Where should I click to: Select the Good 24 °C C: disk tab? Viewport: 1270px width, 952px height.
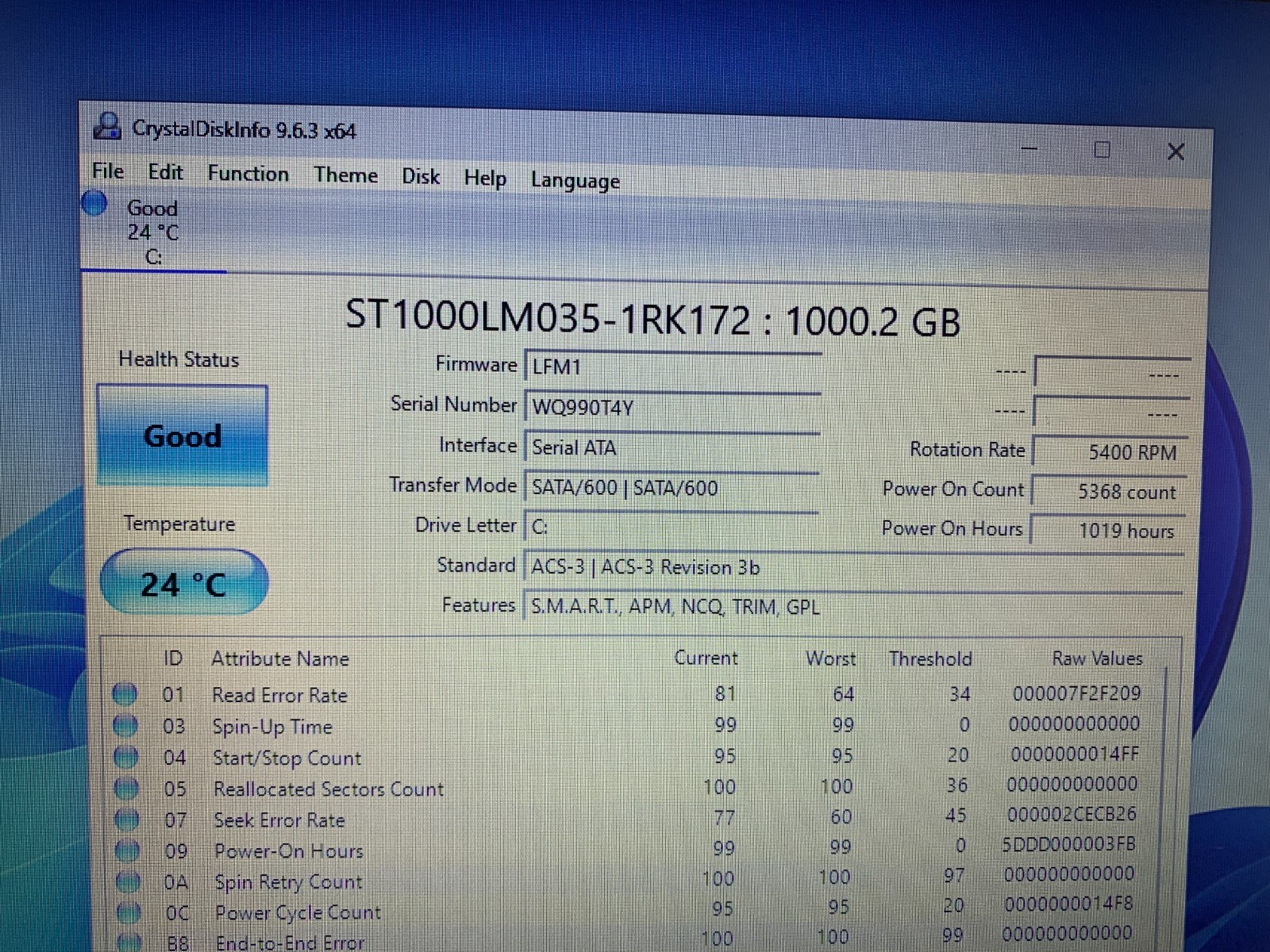click(x=153, y=232)
